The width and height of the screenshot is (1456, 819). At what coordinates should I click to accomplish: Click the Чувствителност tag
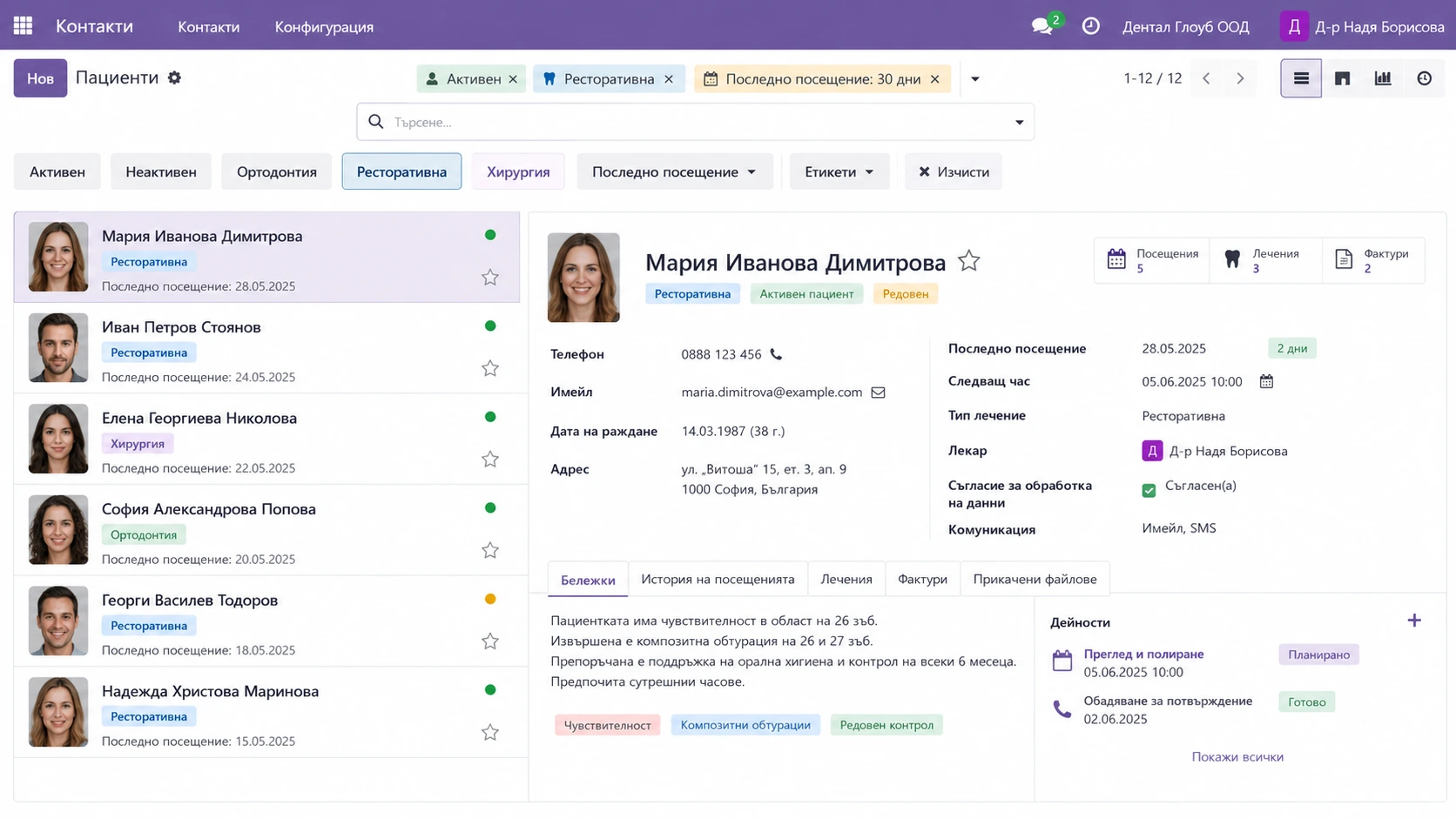point(607,725)
